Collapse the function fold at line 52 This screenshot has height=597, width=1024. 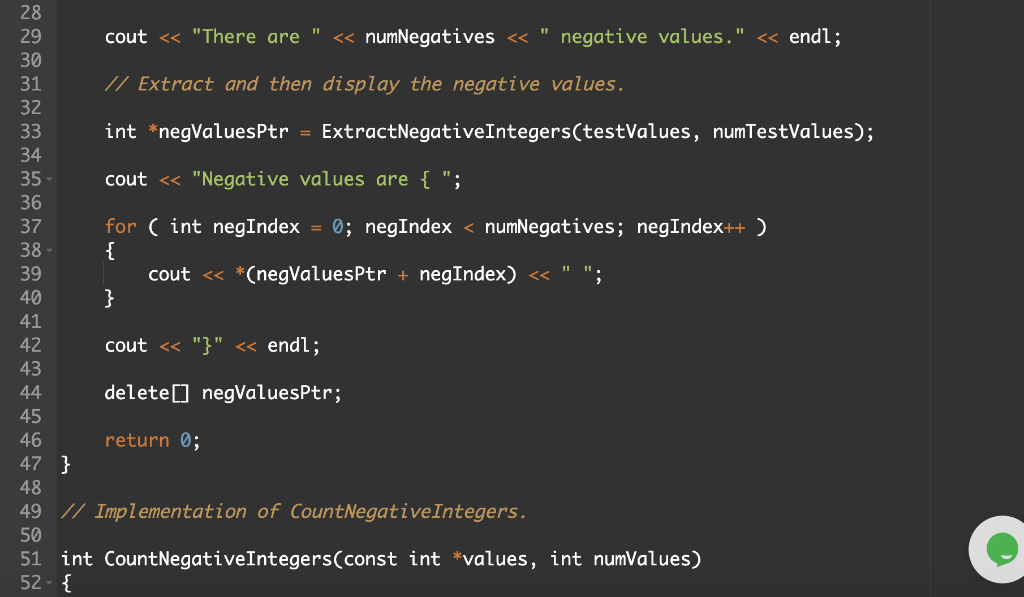49,583
